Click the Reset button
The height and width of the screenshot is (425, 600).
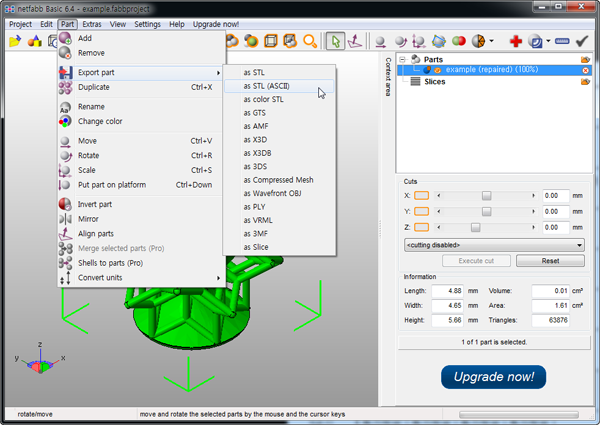pos(550,261)
